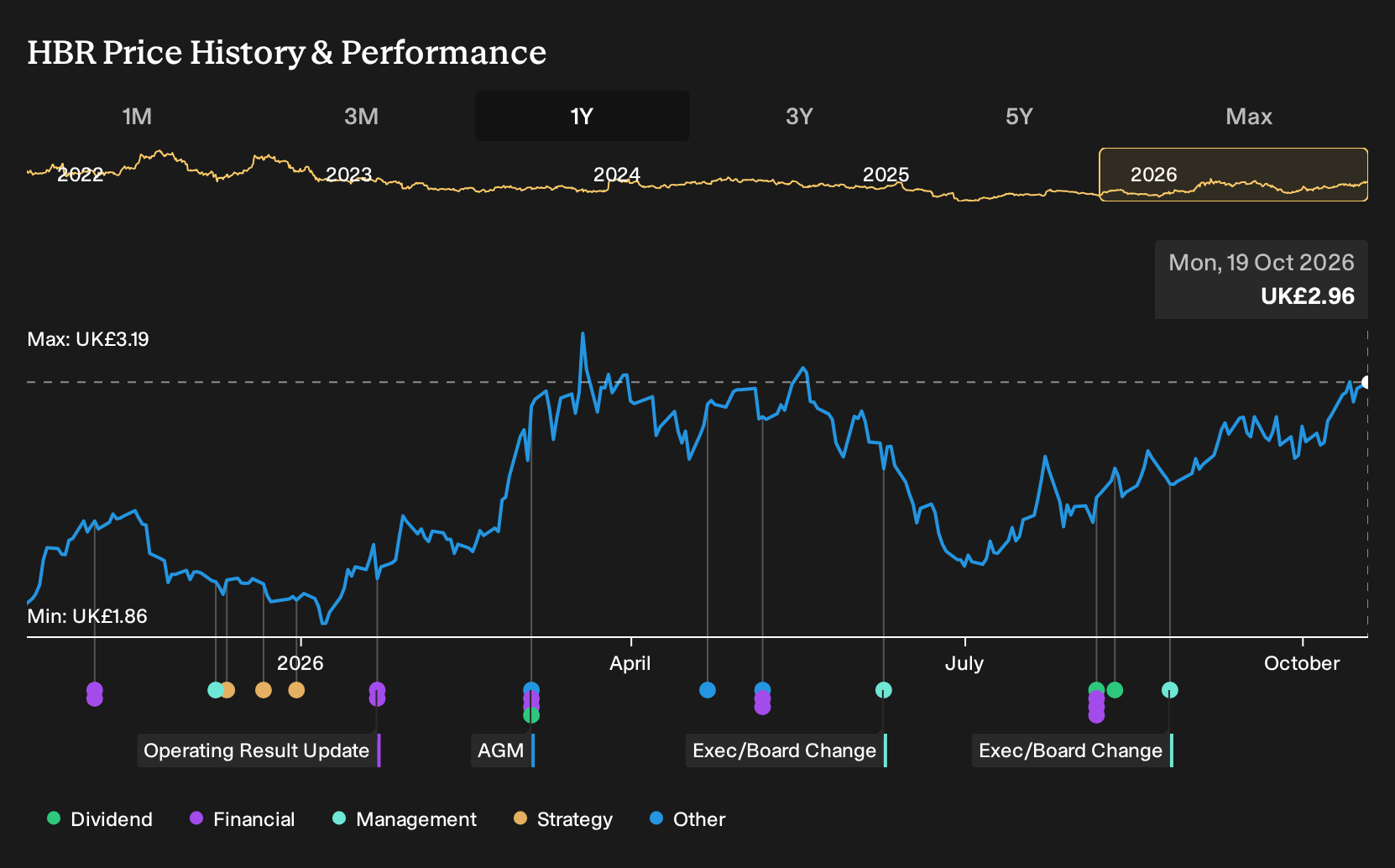Click the orange Strategy marker touching the teal dot

click(x=227, y=690)
